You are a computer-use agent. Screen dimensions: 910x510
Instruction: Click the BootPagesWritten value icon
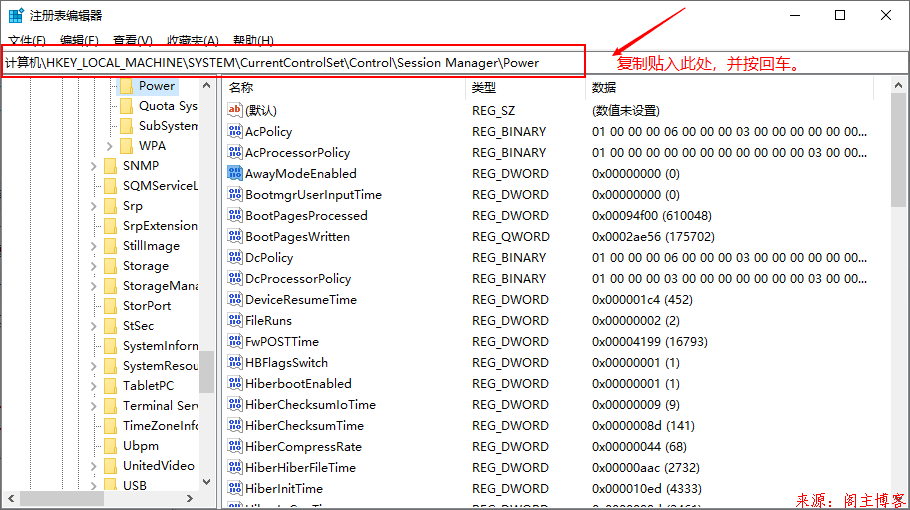[x=234, y=236]
